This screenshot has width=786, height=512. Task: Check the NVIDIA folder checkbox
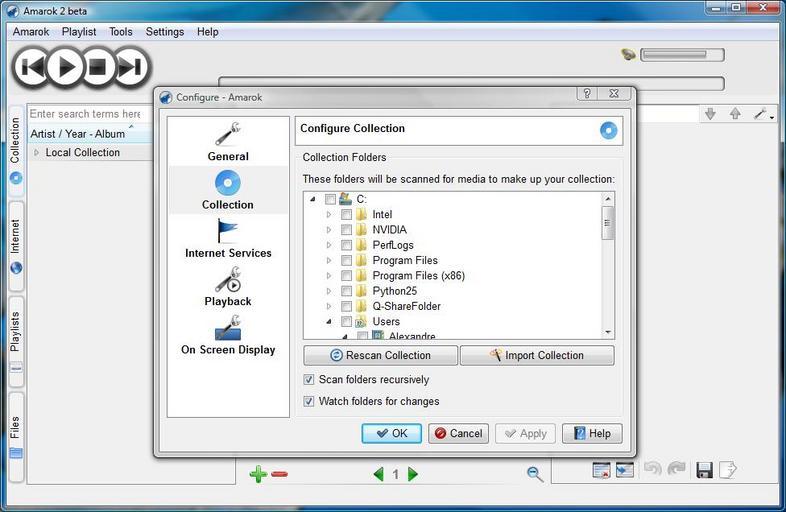pos(346,230)
